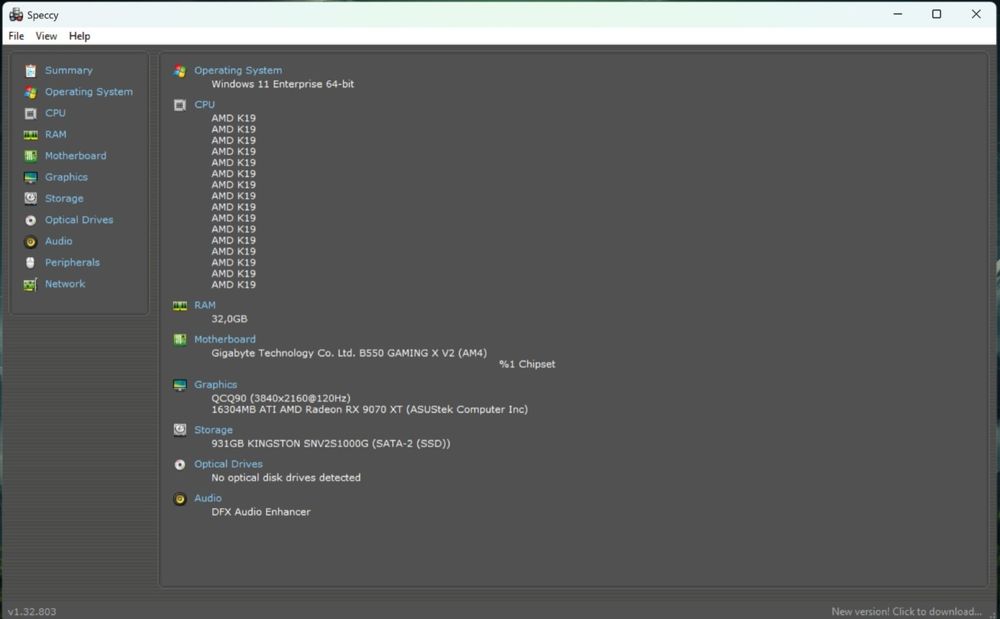
Task: Click the CPU chip icon in sidebar
Action: (31, 113)
